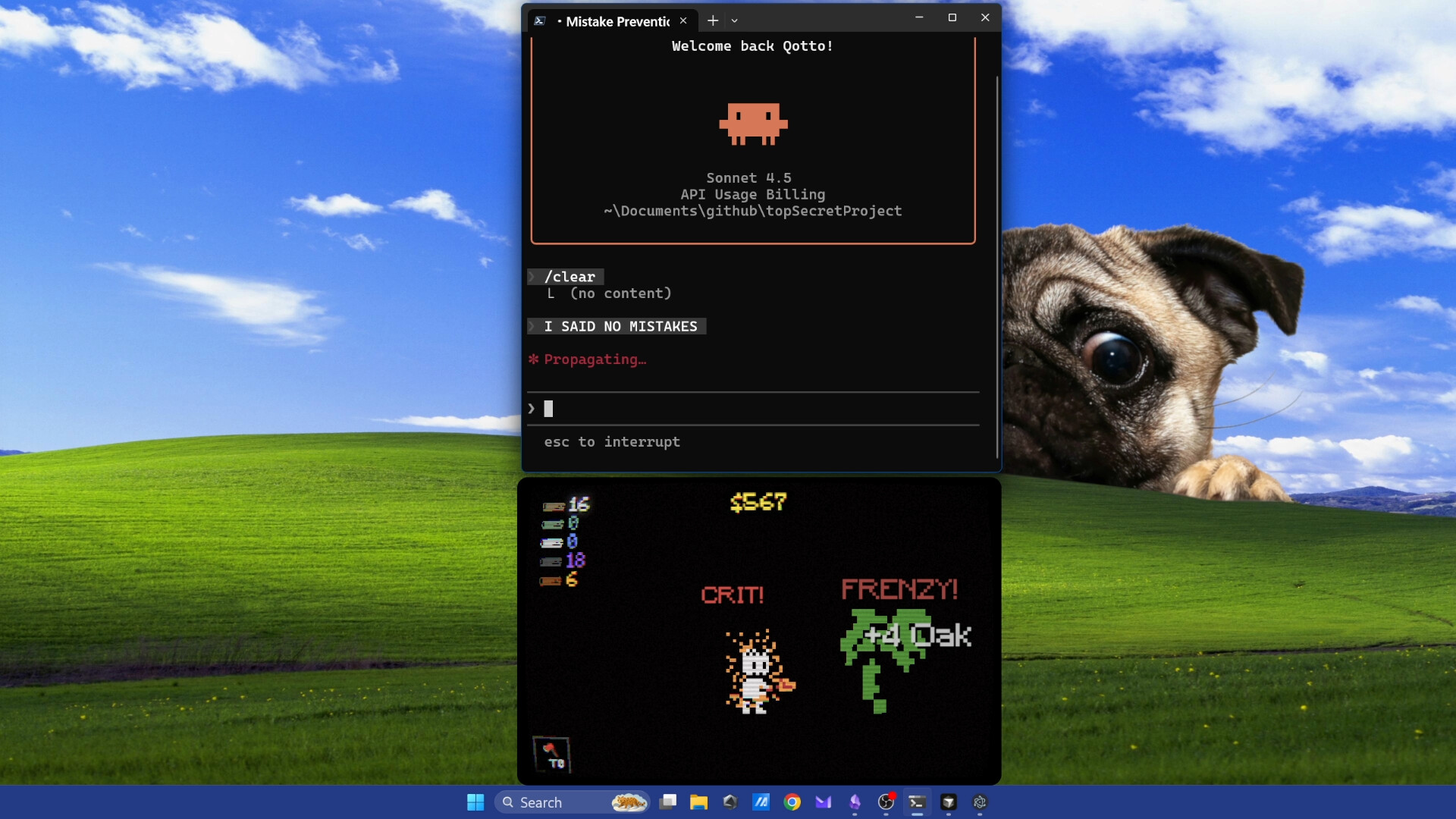The image size is (1456, 819).
Task: Click the blue IA icon on the taskbar
Action: (x=761, y=802)
